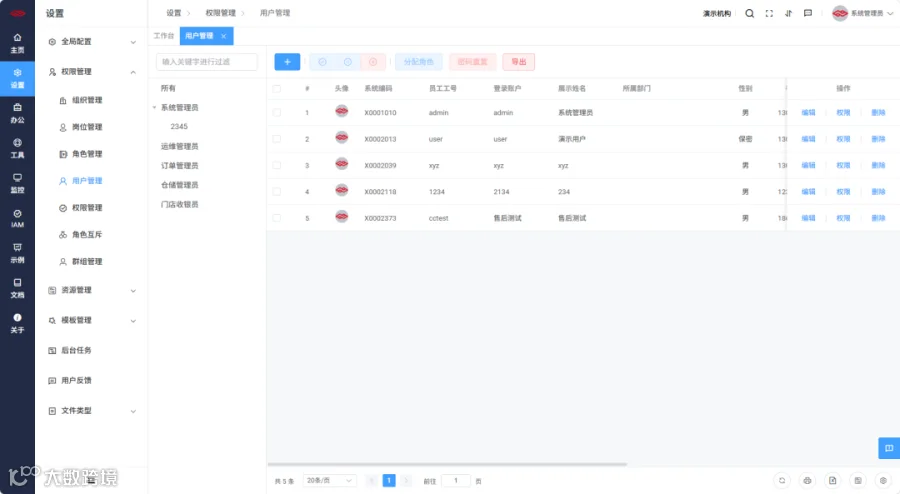Select the 设置 settings sidebar icon

point(17,78)
